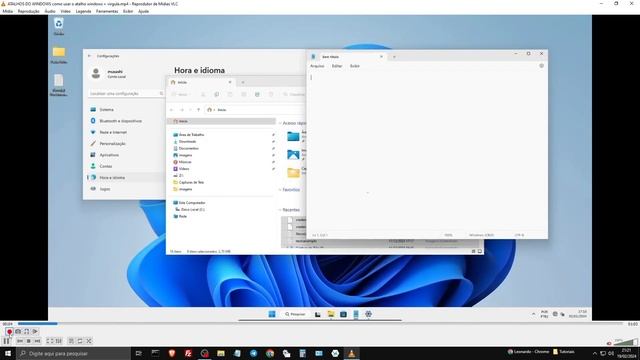The width and height of the screenshot is (640, 360).
Task: Show the VLC playlist
Action: point(71,341)
